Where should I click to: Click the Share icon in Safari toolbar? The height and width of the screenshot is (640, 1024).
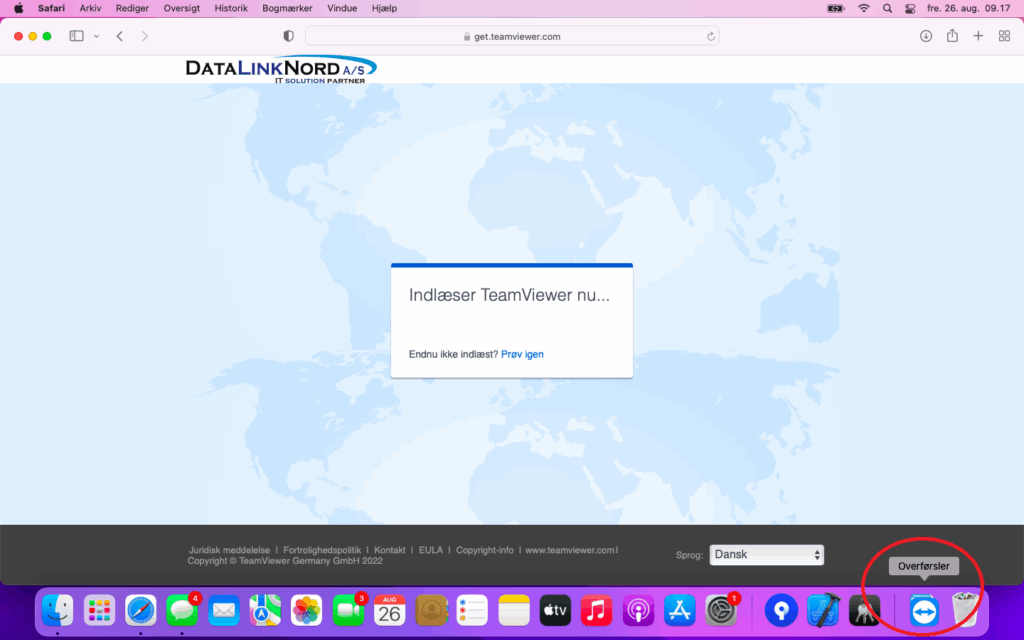(952, 36)
